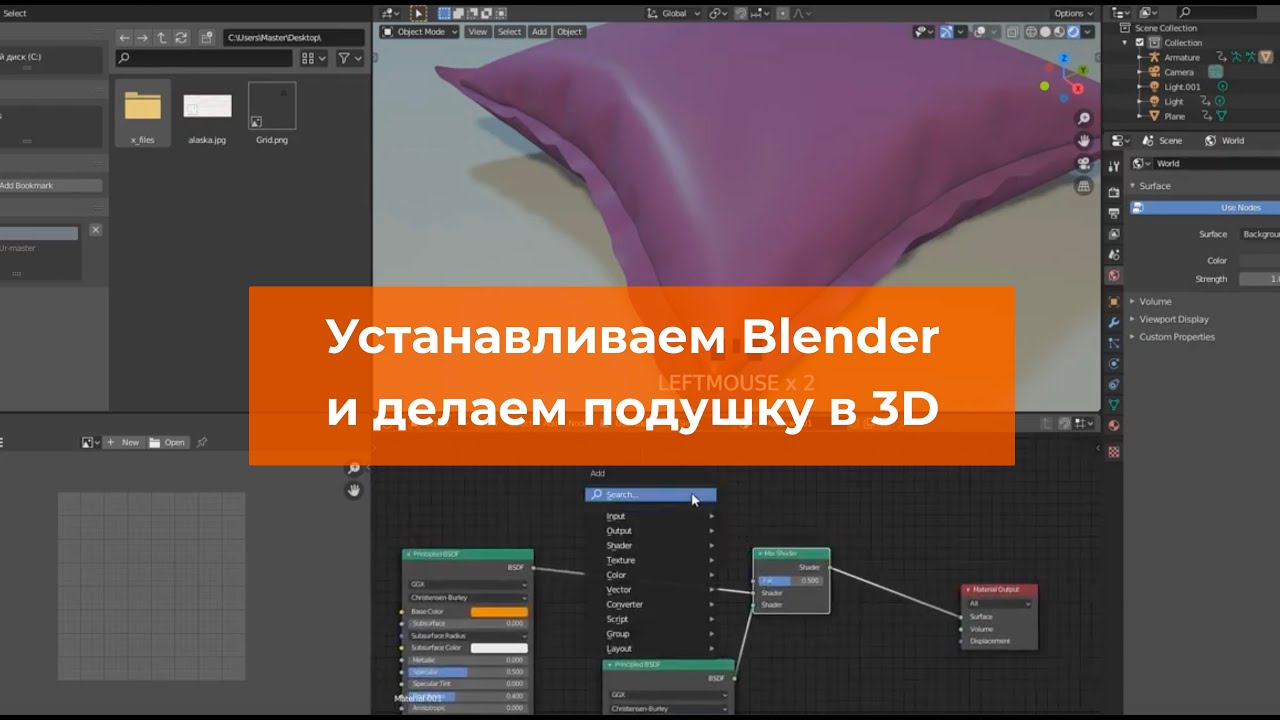Click the viewport pan hand icon
Image resolution: width=1280 pixels, height=720 pixels.
pos(1084,141)
